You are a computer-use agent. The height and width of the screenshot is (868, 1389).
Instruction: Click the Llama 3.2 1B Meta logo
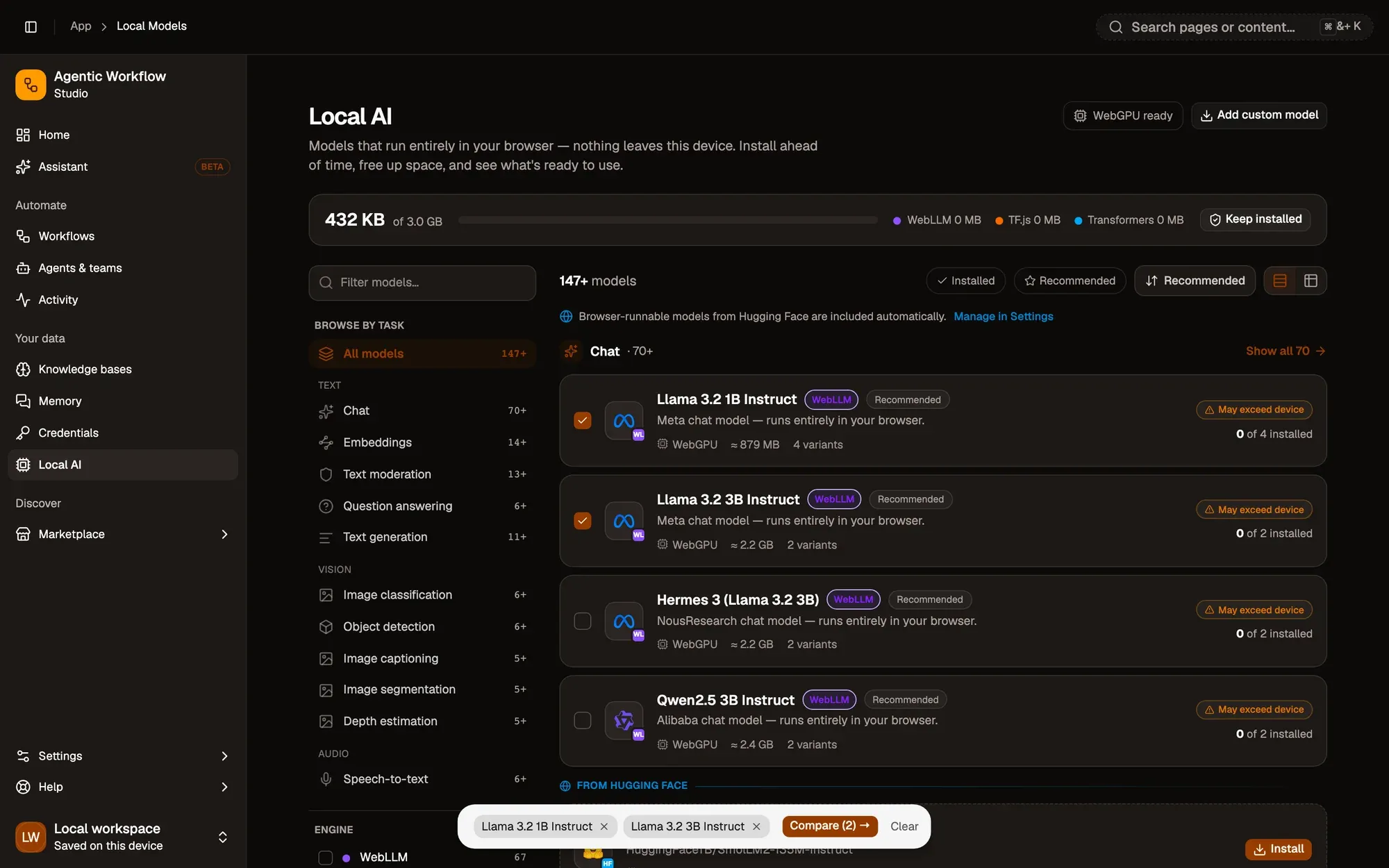coord(624,421)
